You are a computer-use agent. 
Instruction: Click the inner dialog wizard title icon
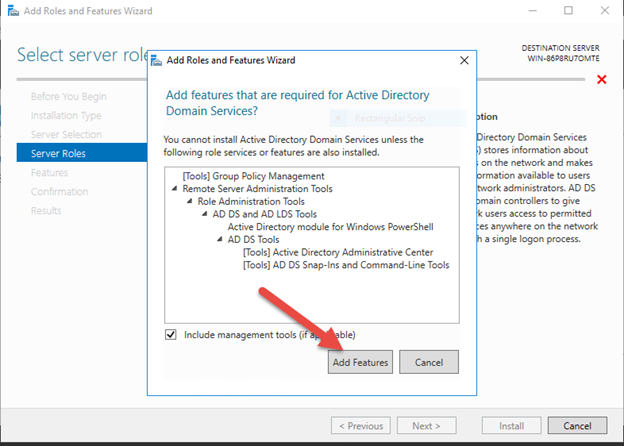point(156,60)
